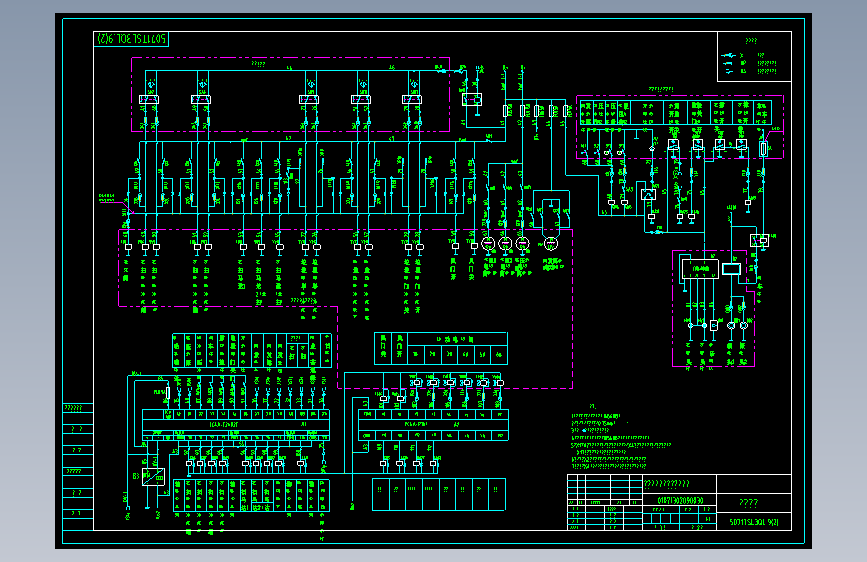Select the lone motor circle right of the trio
Image resolution: width=867 pixels, height=562 pixels.
(551, 243)
